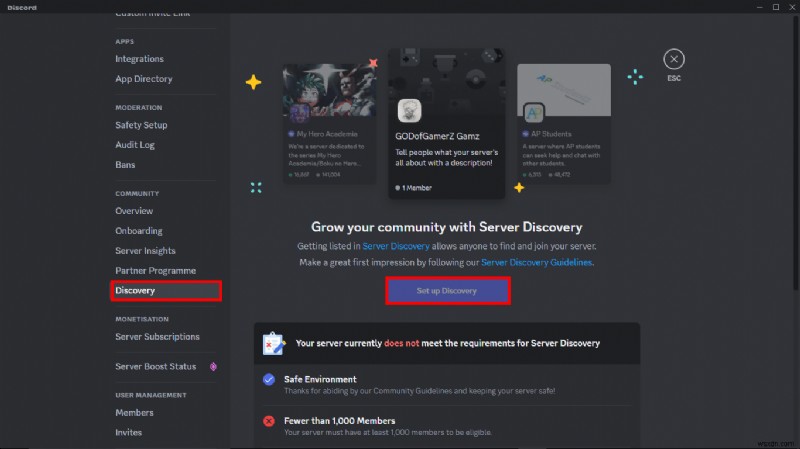The width and height of the screenshot is (800, 449).
Task: Follow the Server Discovery link
Action: tap(396, 246)
